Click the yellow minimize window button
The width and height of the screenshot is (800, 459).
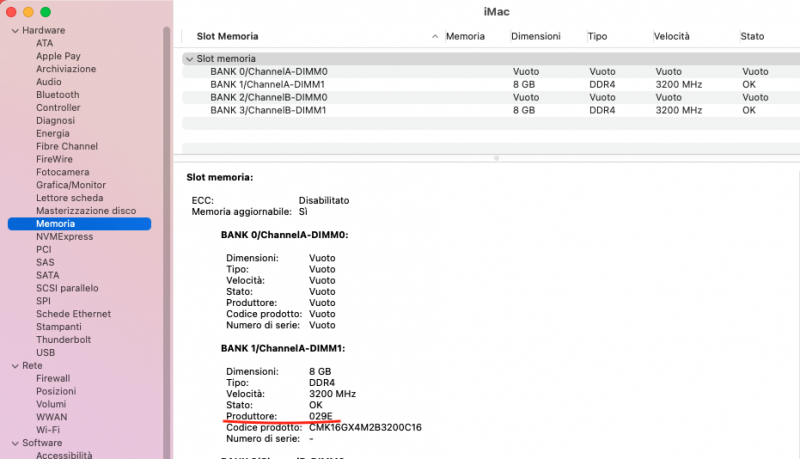[x=29, y=12]
